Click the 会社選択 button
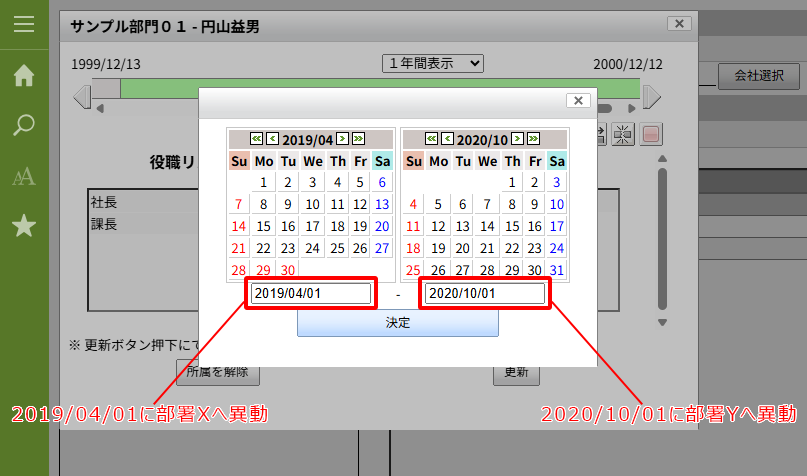 (758, 75)
